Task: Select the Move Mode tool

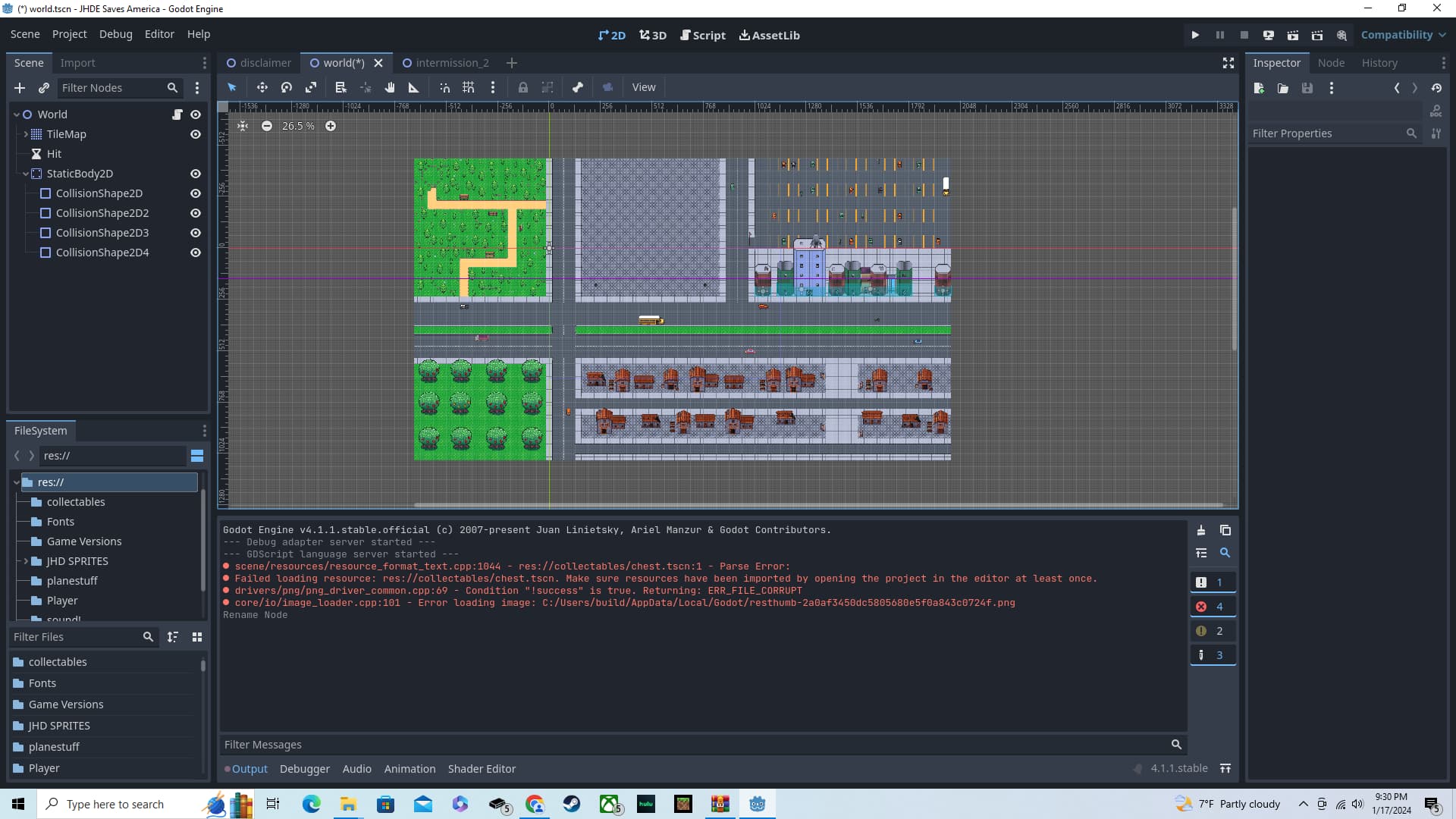Action: [262, 87]
